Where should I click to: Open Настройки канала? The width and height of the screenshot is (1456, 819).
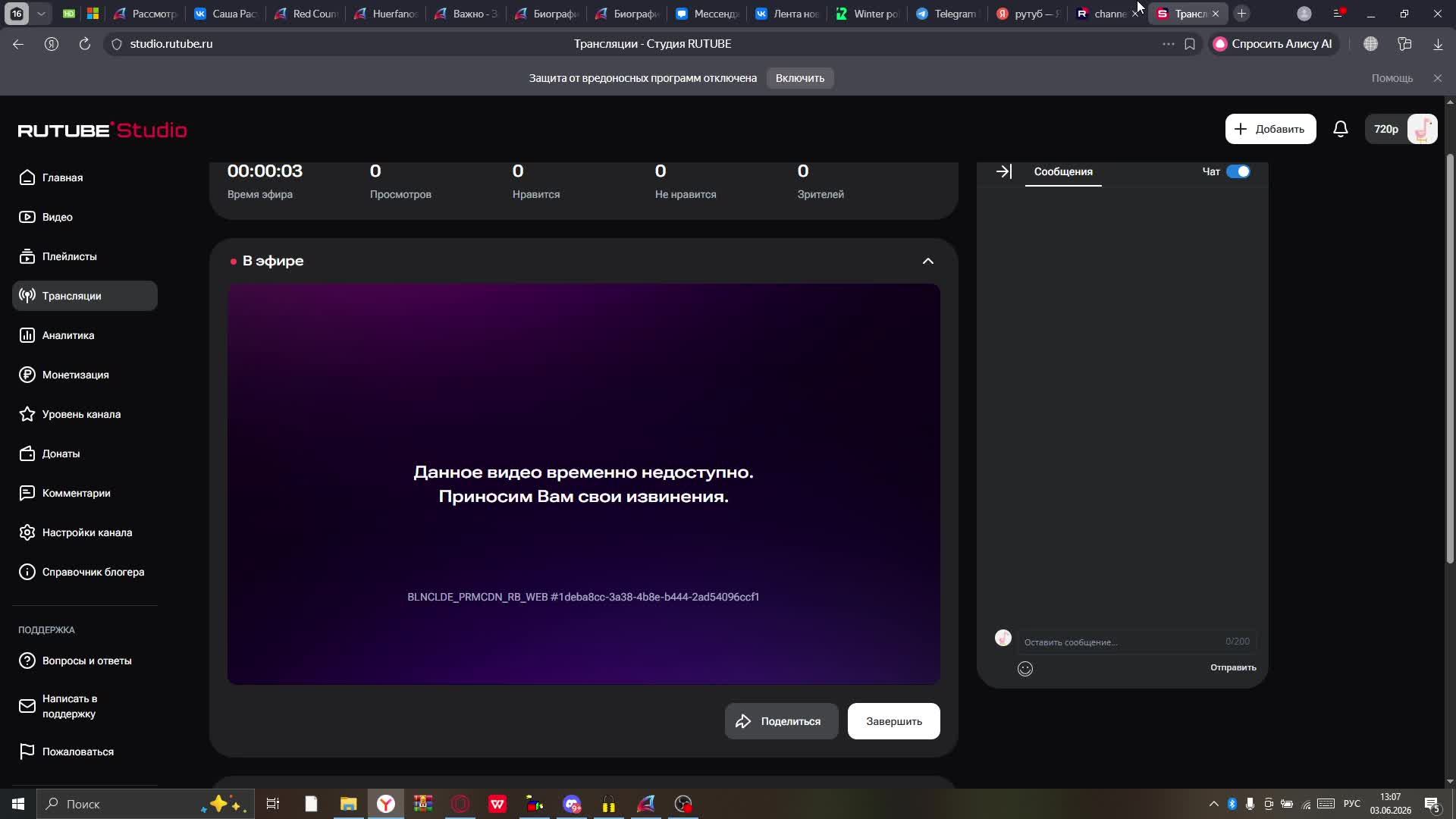coord(85,532)
